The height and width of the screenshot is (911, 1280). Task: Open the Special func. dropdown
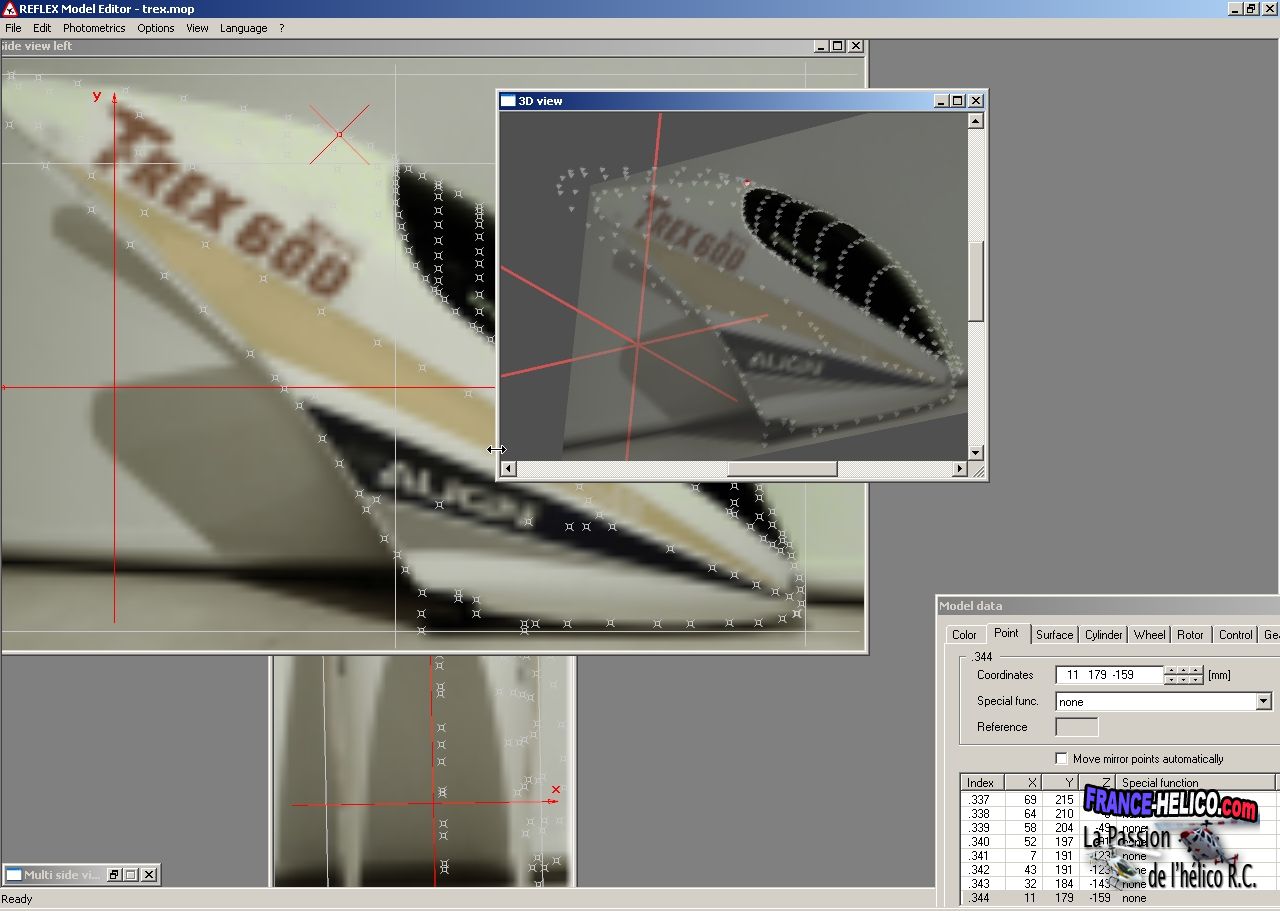pyautogui.click(x=1263, y=702)
